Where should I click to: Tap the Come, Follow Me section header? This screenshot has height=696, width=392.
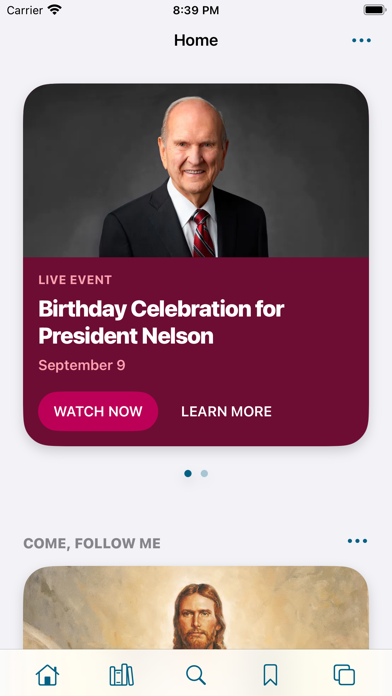click(x=92, y=543)
